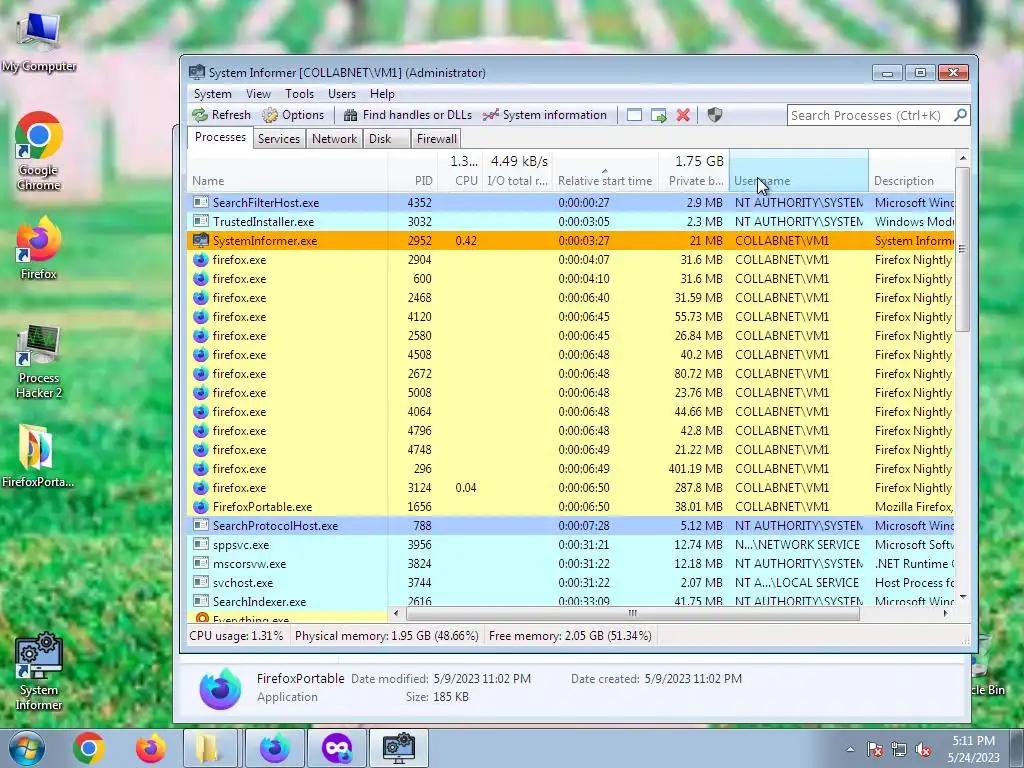Viewport: 1024px width, 768px height.
Task: Click the red X terminate icon in toolbar
Action: point(683,116)
